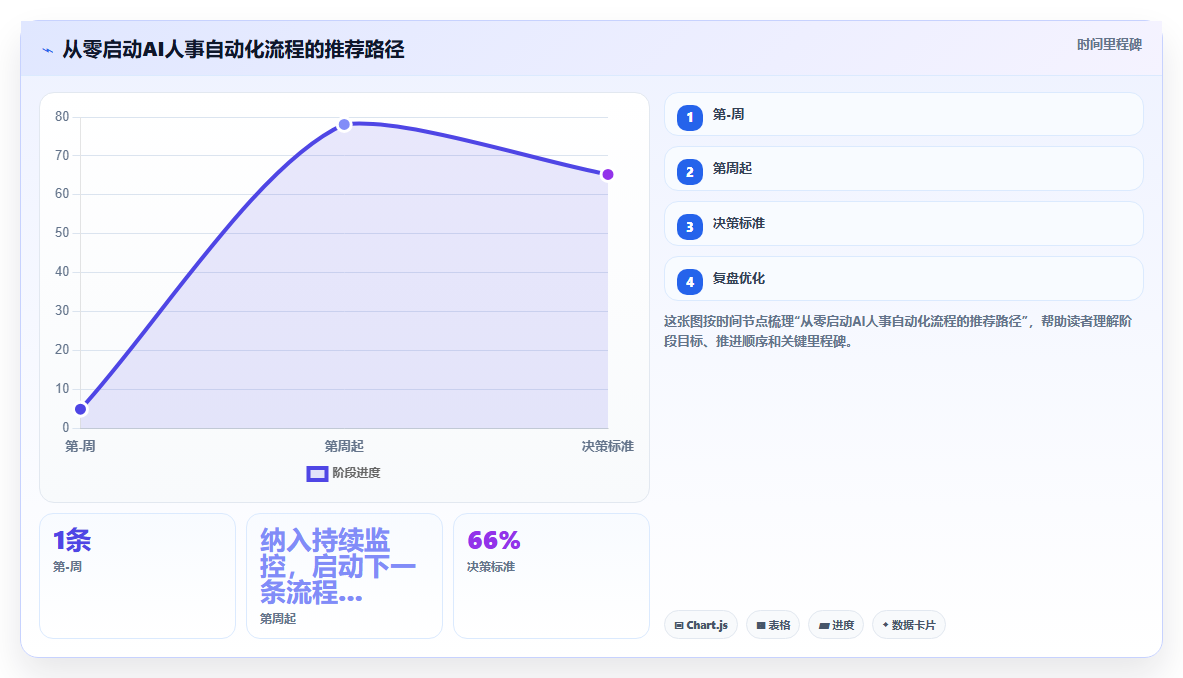
Task: Click the 阶段进度 legend label
Action: coord(356,473)
